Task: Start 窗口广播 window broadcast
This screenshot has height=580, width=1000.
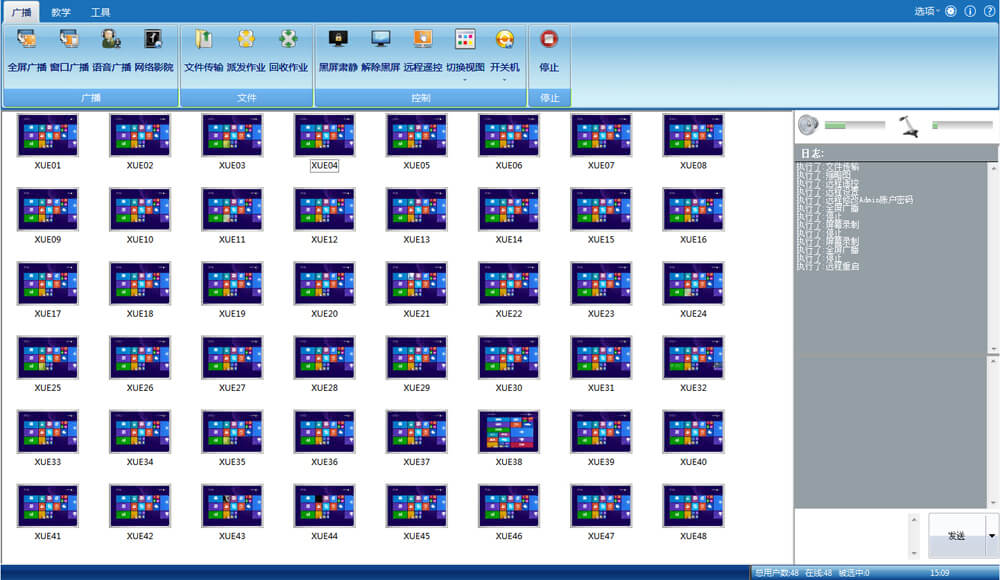Action: point(69,49)
